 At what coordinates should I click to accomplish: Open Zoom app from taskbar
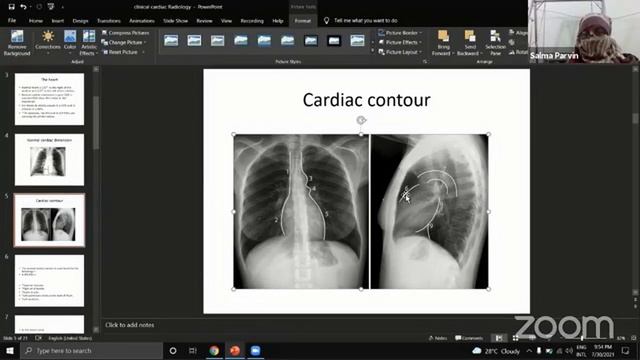coord(256,351)
